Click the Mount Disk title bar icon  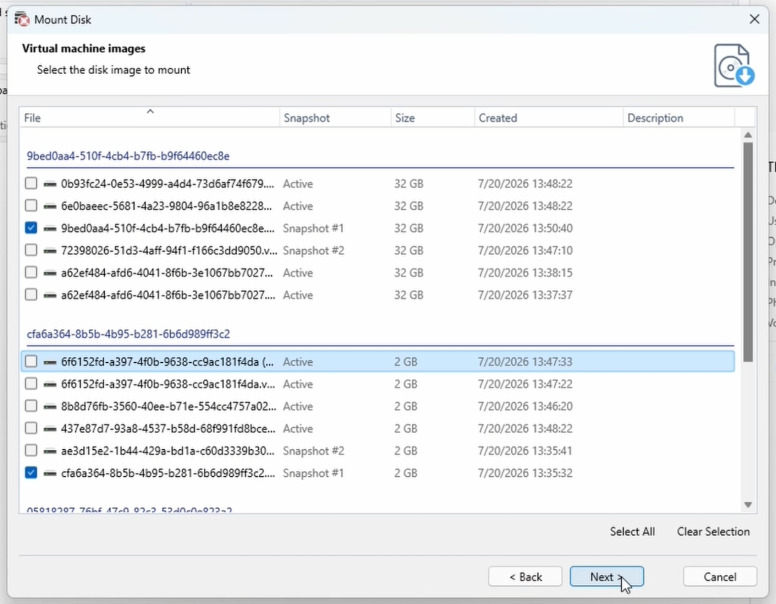pos(22,19)
